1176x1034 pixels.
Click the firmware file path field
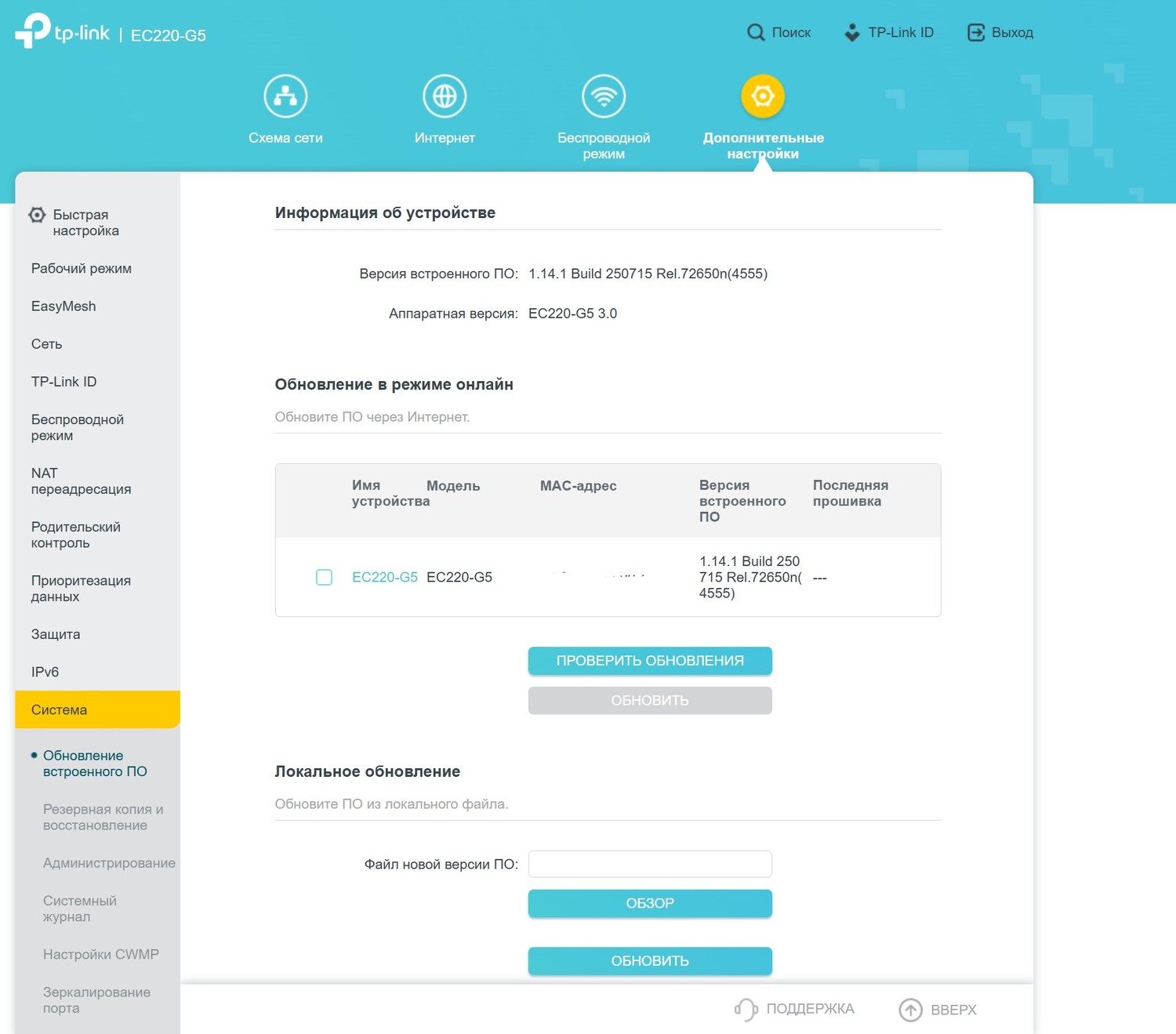pos(649,864)
